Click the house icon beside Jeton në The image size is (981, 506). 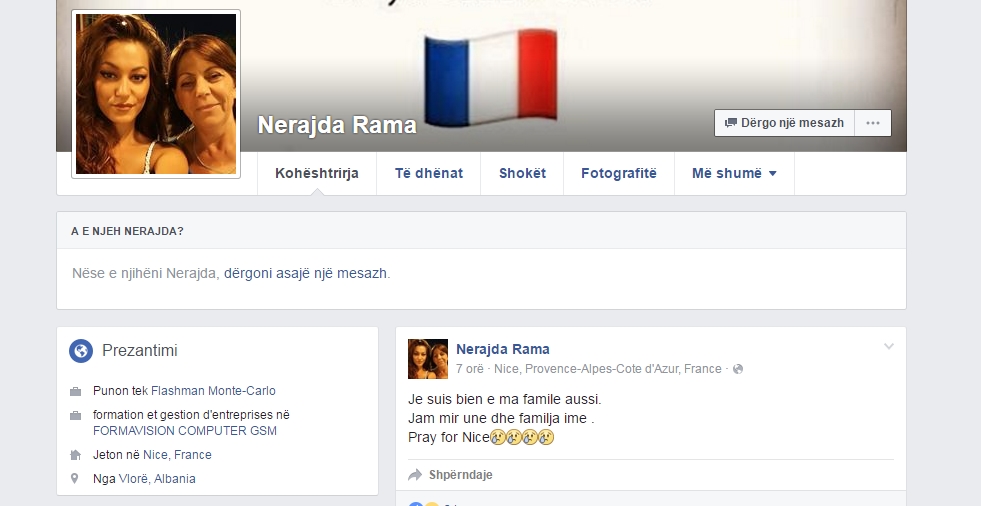tap(75, 455)
